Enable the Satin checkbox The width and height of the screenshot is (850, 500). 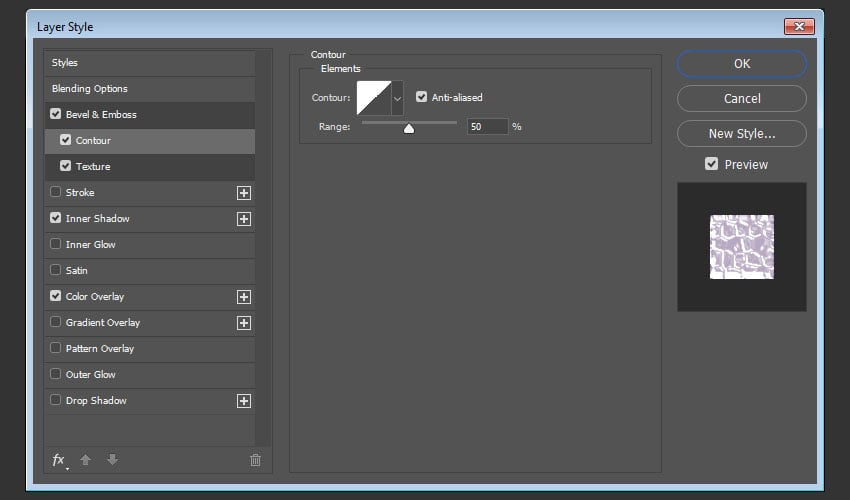click(55, 270)
